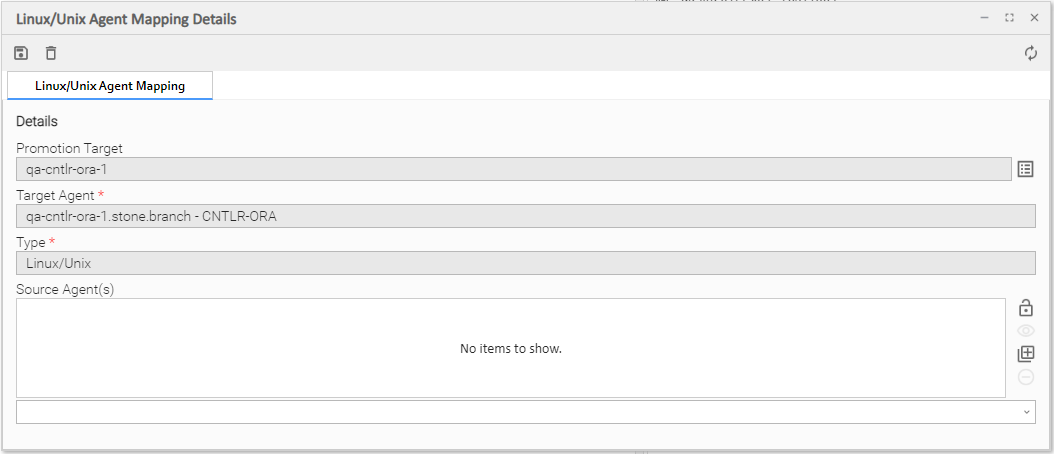The image size is (1054, 454).
Task: Open the Promotion Target list picker icon
Action: pyautogui.click(x=1025, y=169)
